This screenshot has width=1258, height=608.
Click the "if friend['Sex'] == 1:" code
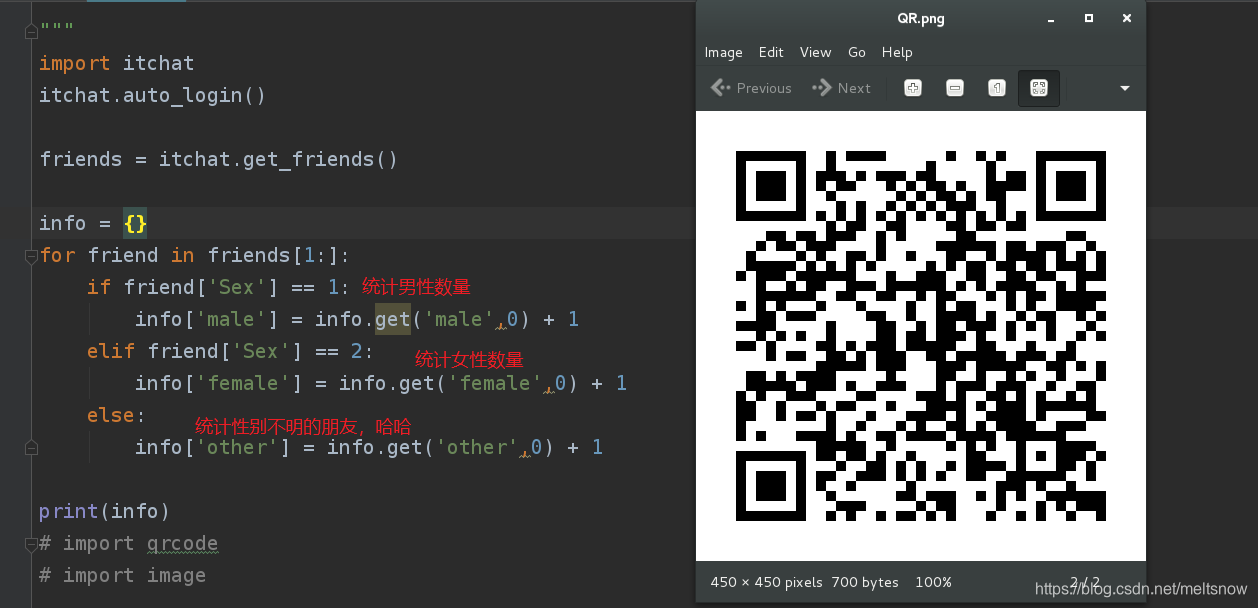point(219,287)
